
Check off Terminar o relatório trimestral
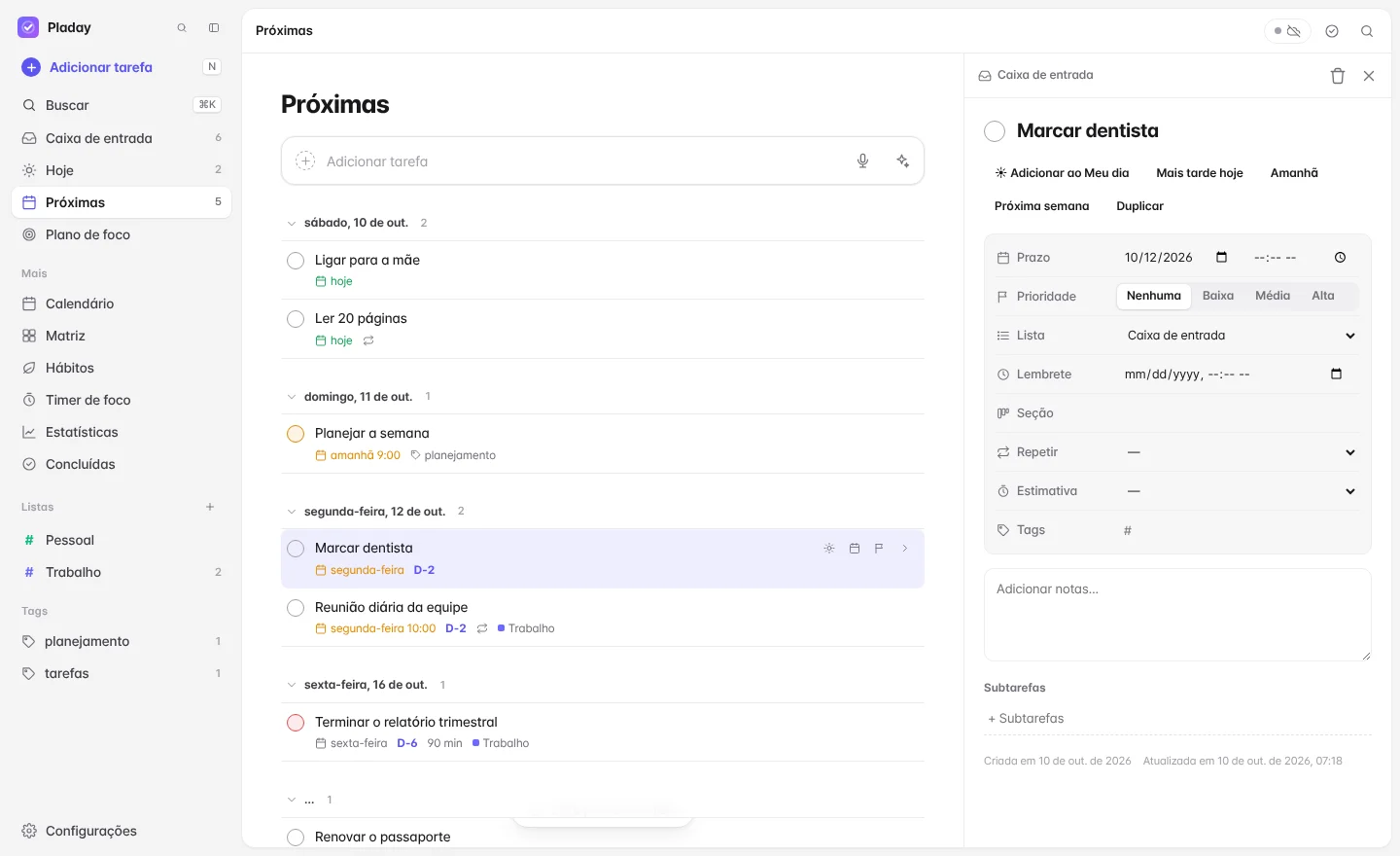coord(296,723)
